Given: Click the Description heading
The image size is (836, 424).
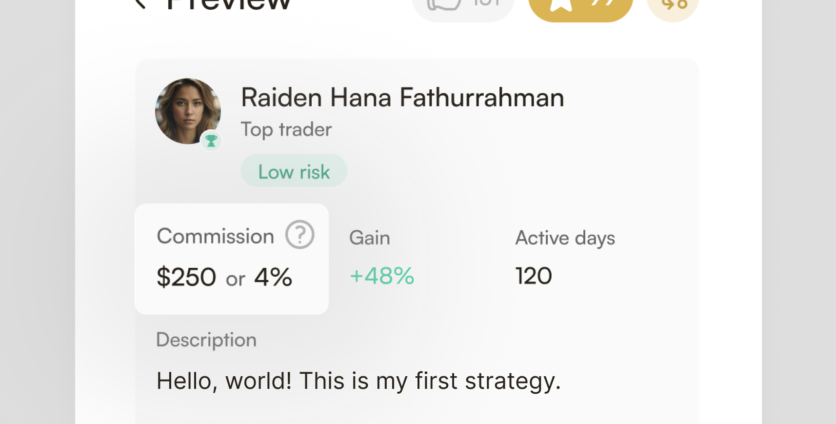Looking at the screenshot, I should 206,340.
